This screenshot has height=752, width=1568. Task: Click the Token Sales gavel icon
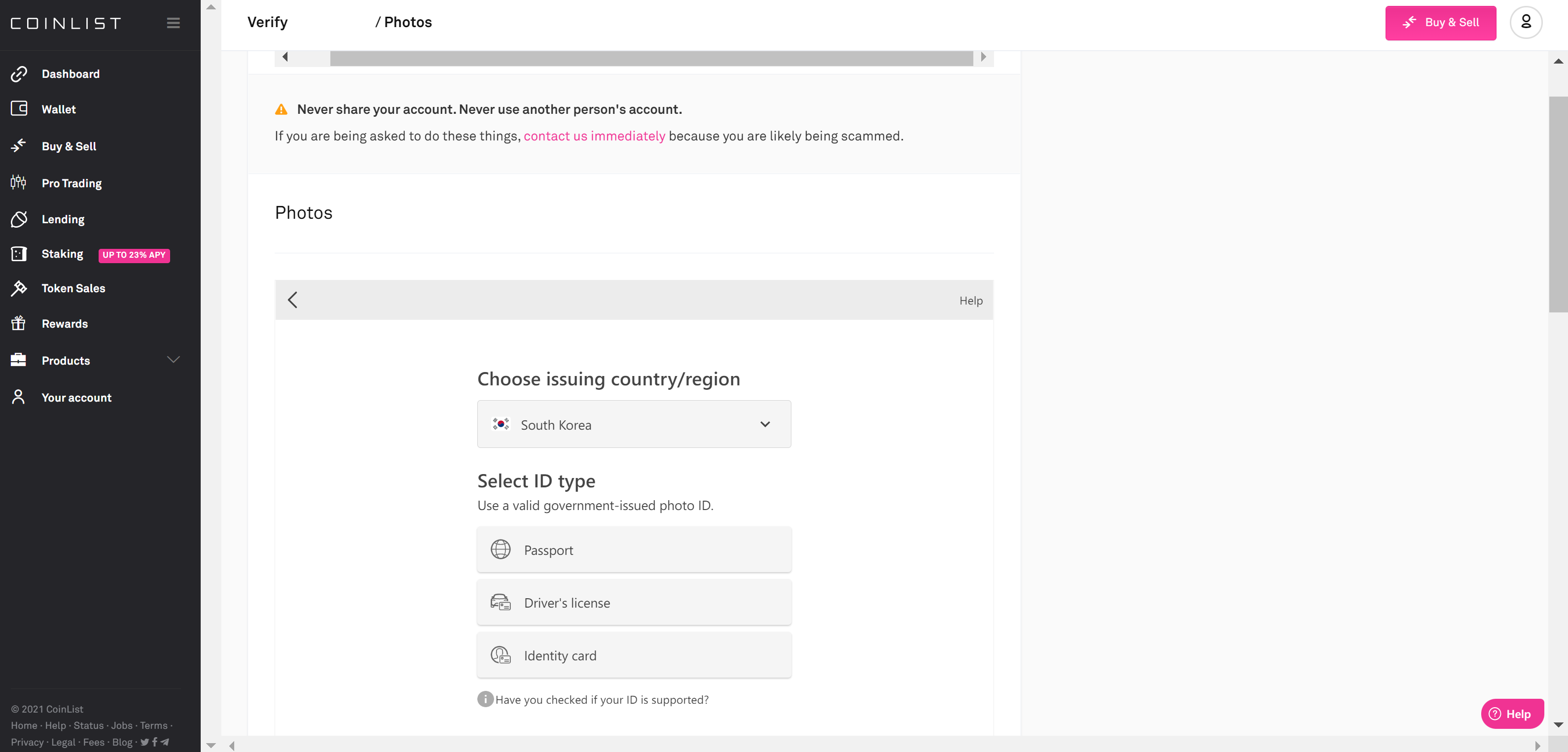pyautogui.click(x=19, y=288)
